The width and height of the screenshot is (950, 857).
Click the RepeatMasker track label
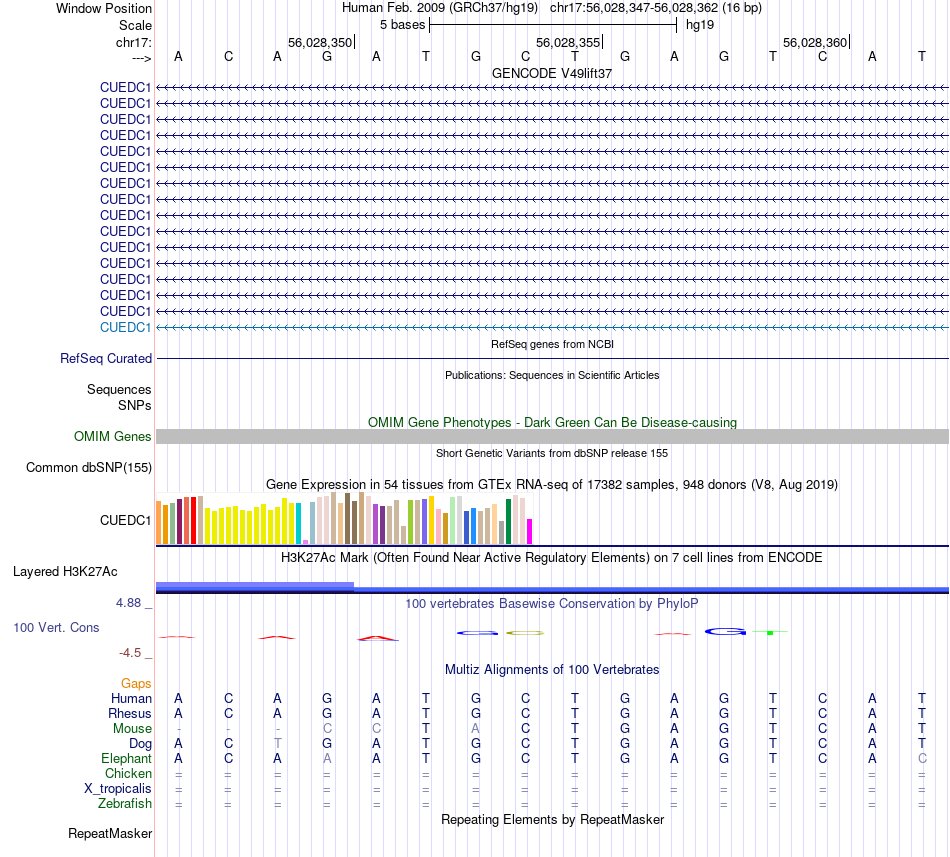(110, 833)
